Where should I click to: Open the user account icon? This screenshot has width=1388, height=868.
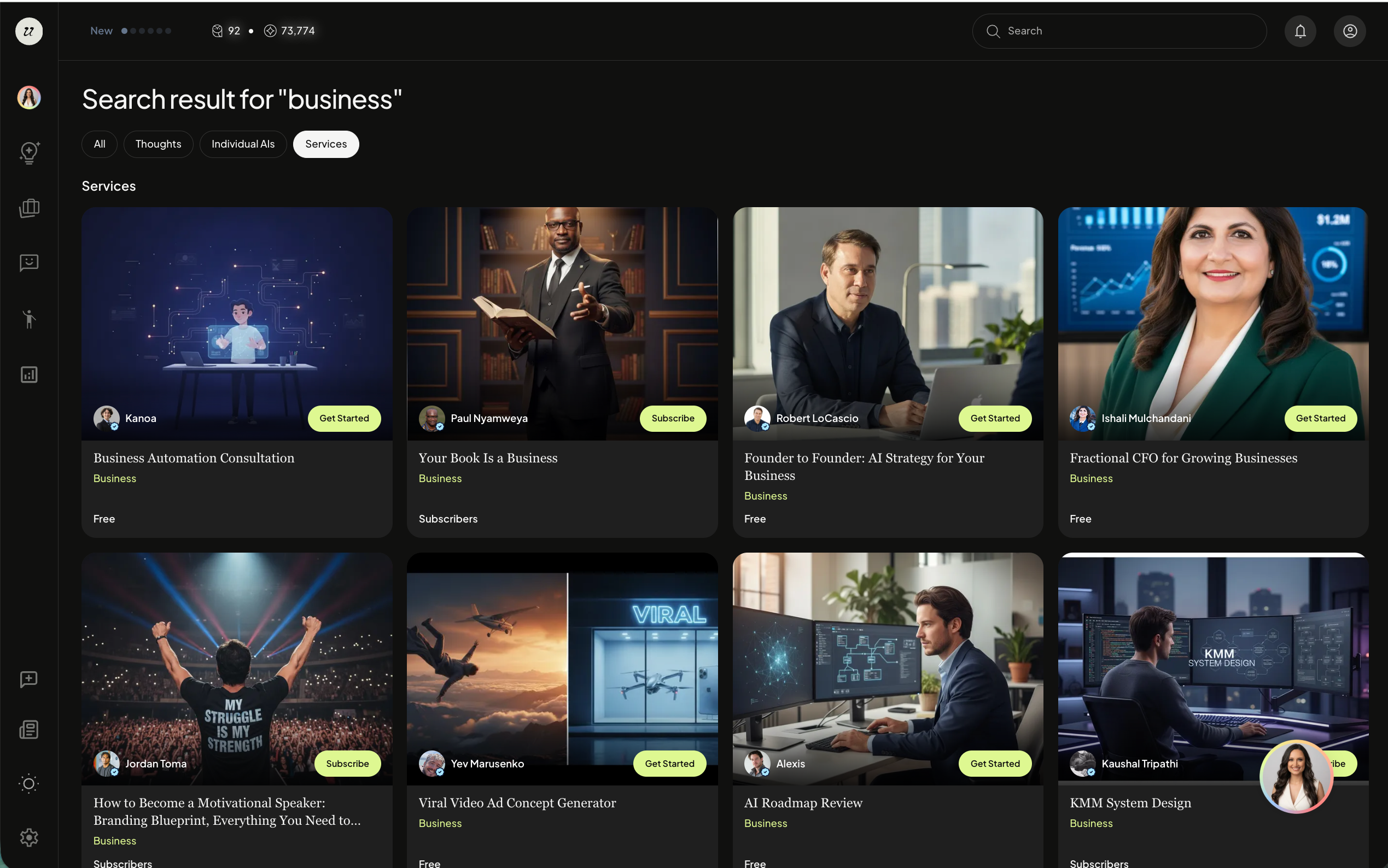coord(1350,31)
